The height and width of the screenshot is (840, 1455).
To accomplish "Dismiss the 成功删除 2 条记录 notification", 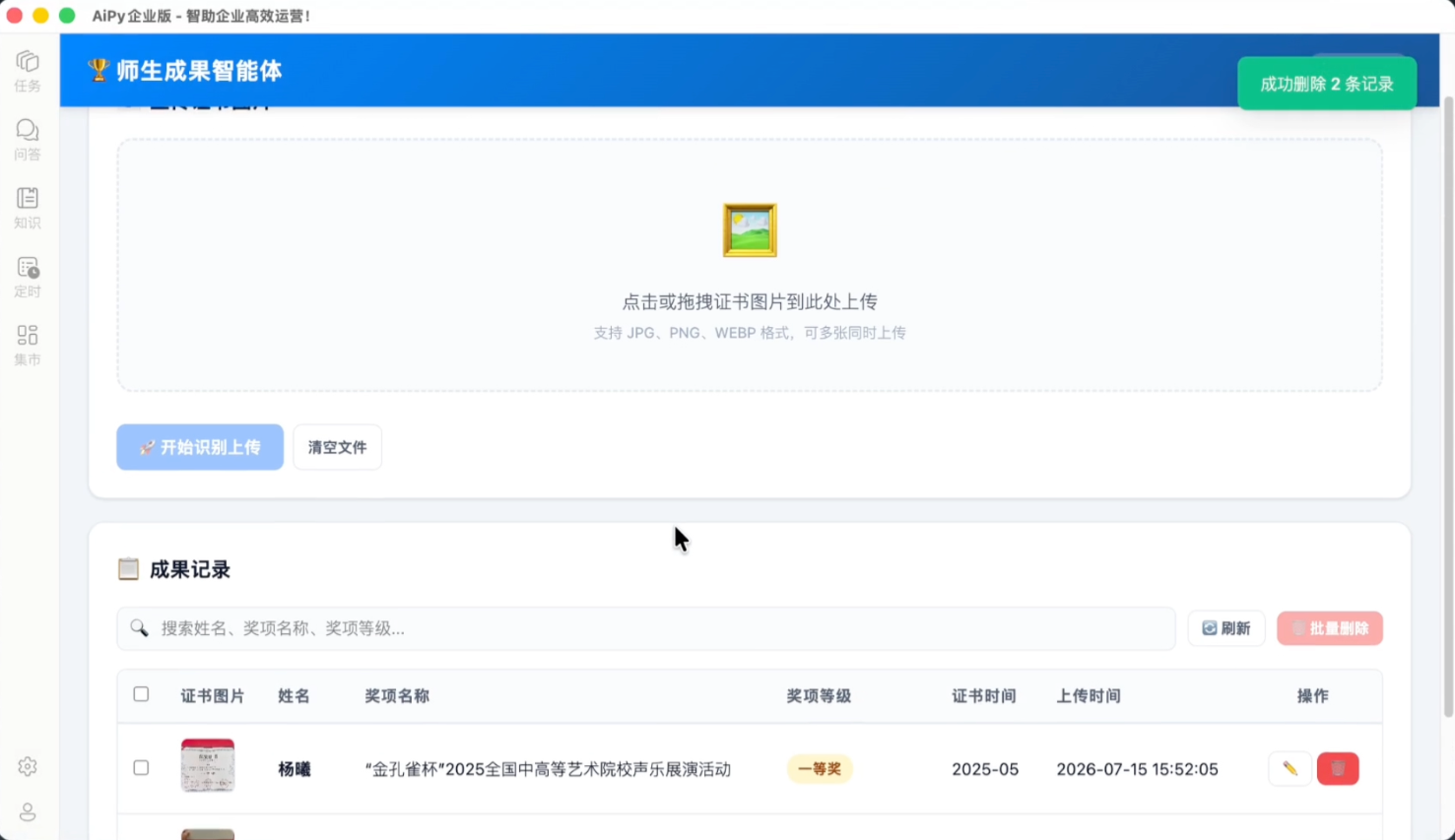I will [x=1327, y=84].
